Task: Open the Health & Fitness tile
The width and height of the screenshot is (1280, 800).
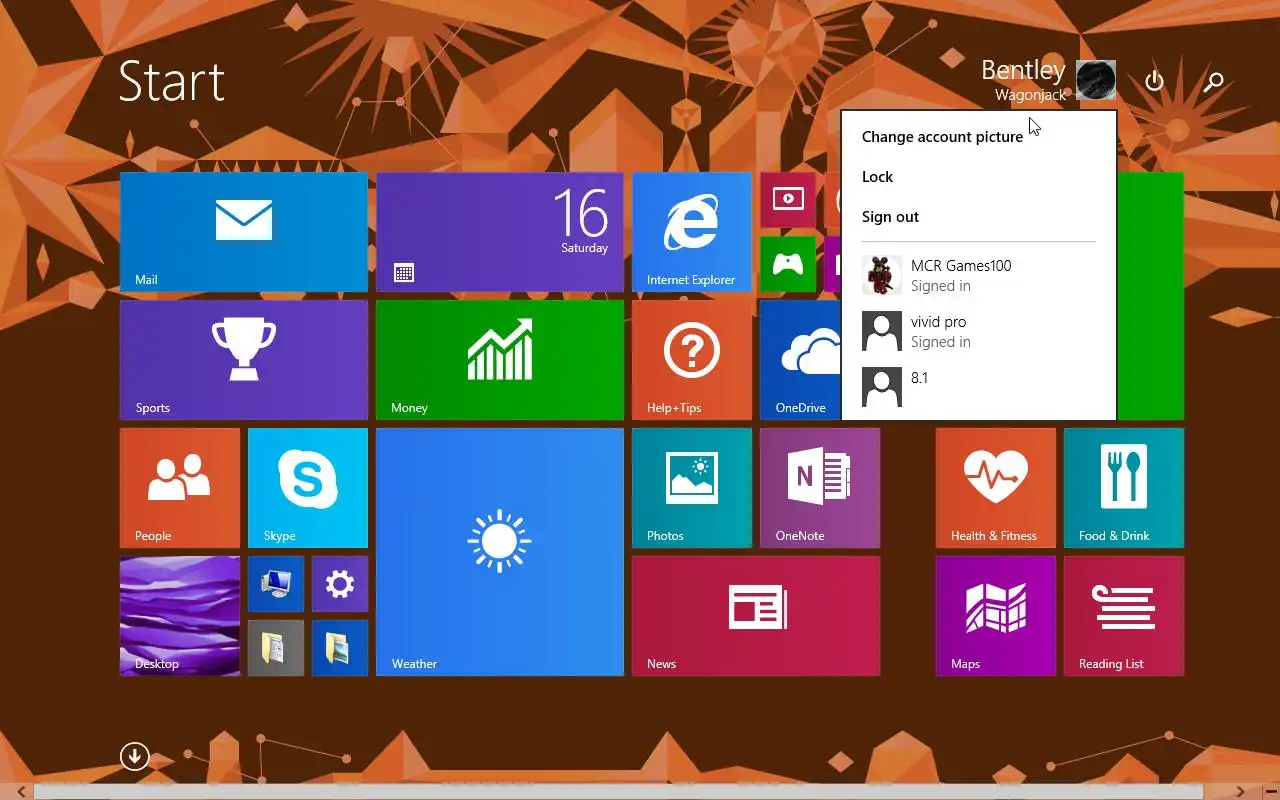Action: (x=996, y=488)
